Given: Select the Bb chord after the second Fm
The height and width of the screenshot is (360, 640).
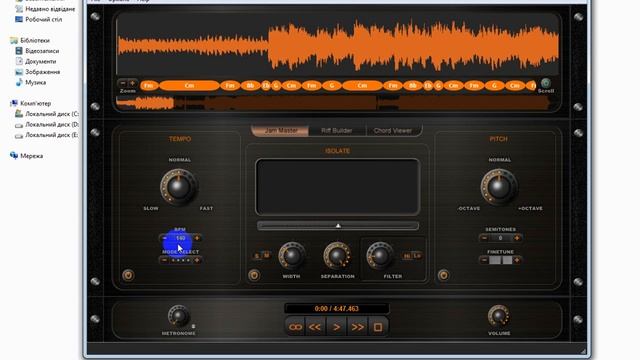Looking at the screenshot, I should coord(250,86).
